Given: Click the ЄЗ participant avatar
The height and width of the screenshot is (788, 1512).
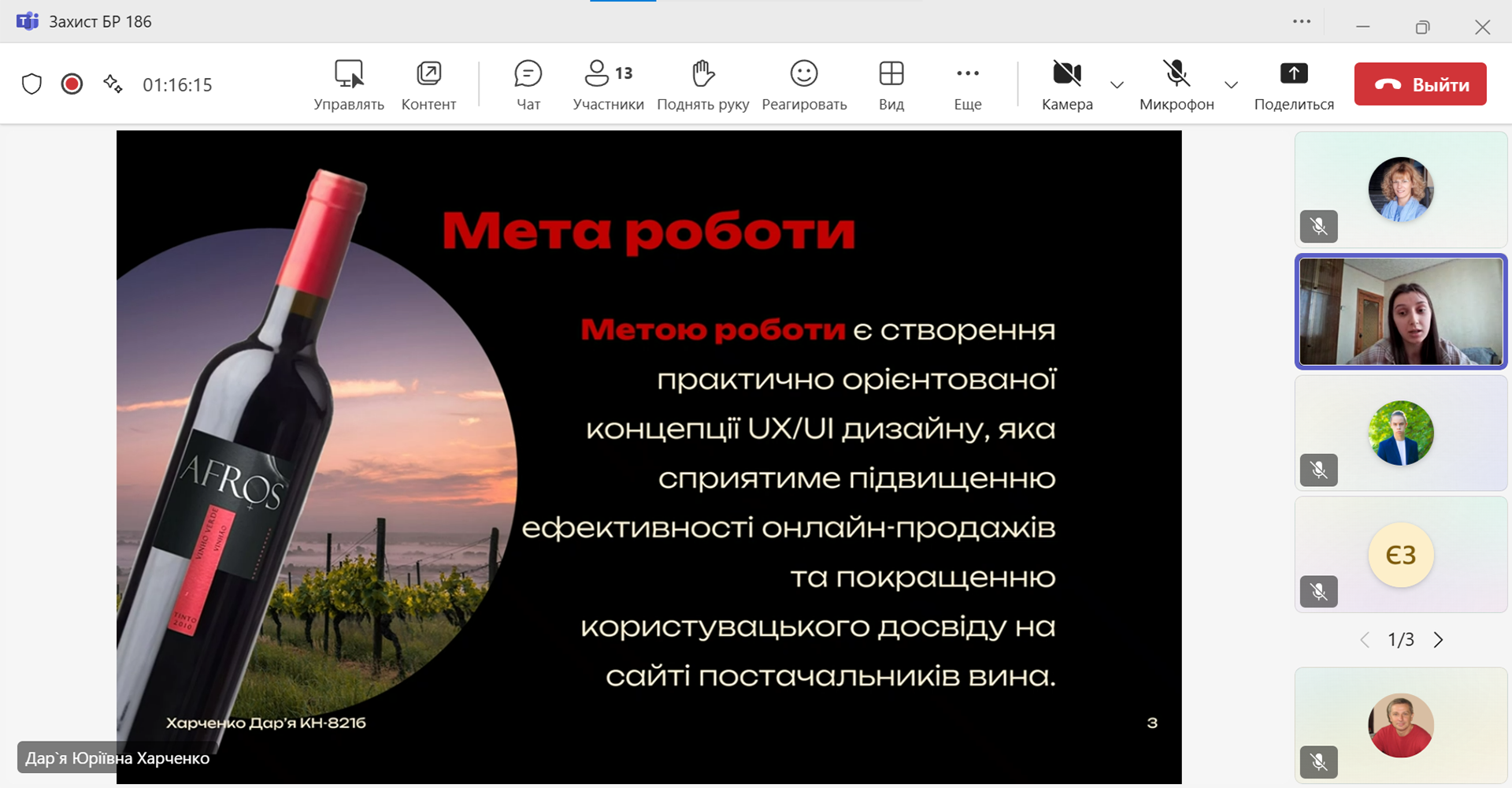Looking at the screenshot, I should pyautogui.click(x=1401, y=556).
